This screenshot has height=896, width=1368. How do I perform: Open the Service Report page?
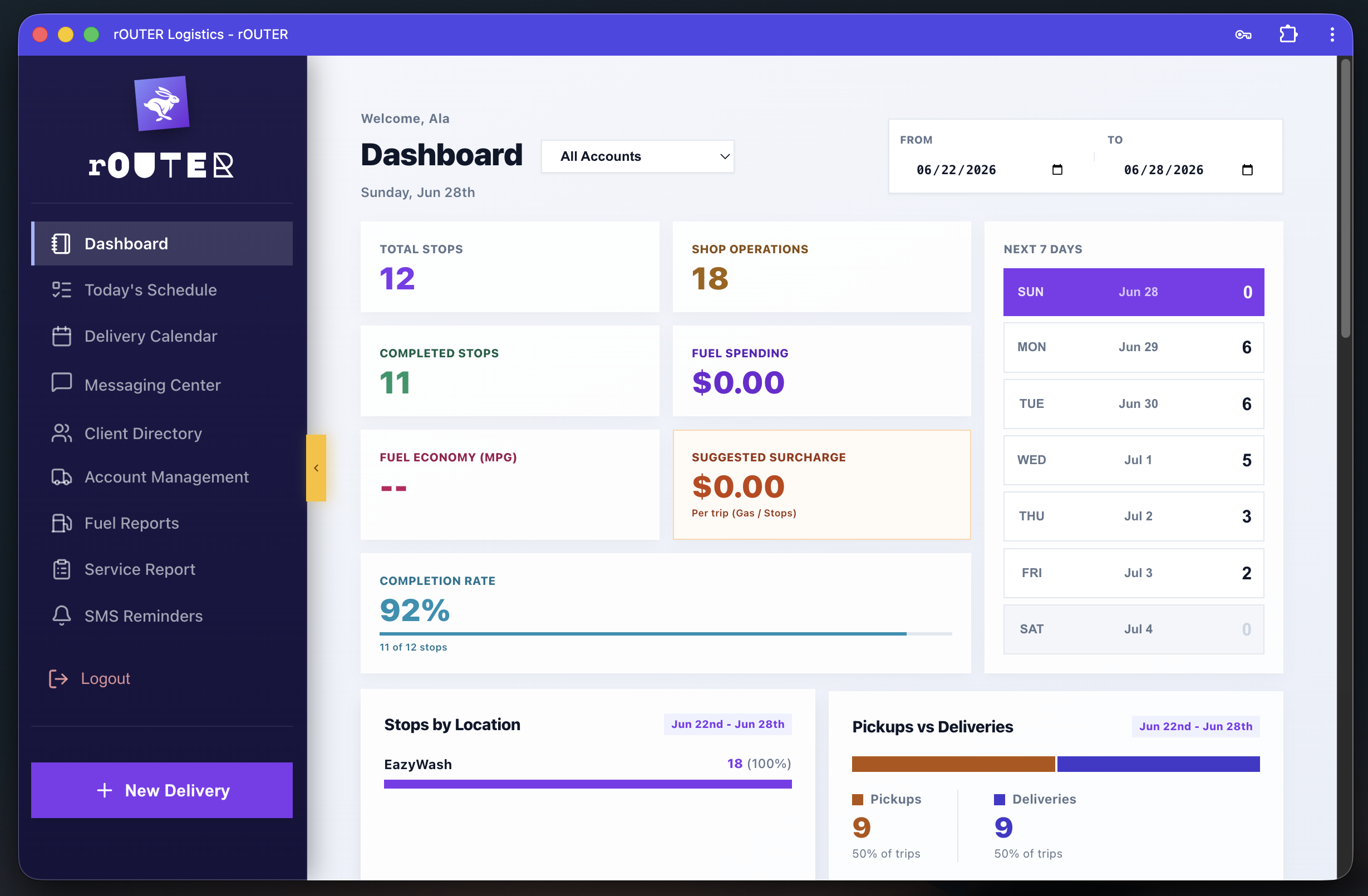161,569
